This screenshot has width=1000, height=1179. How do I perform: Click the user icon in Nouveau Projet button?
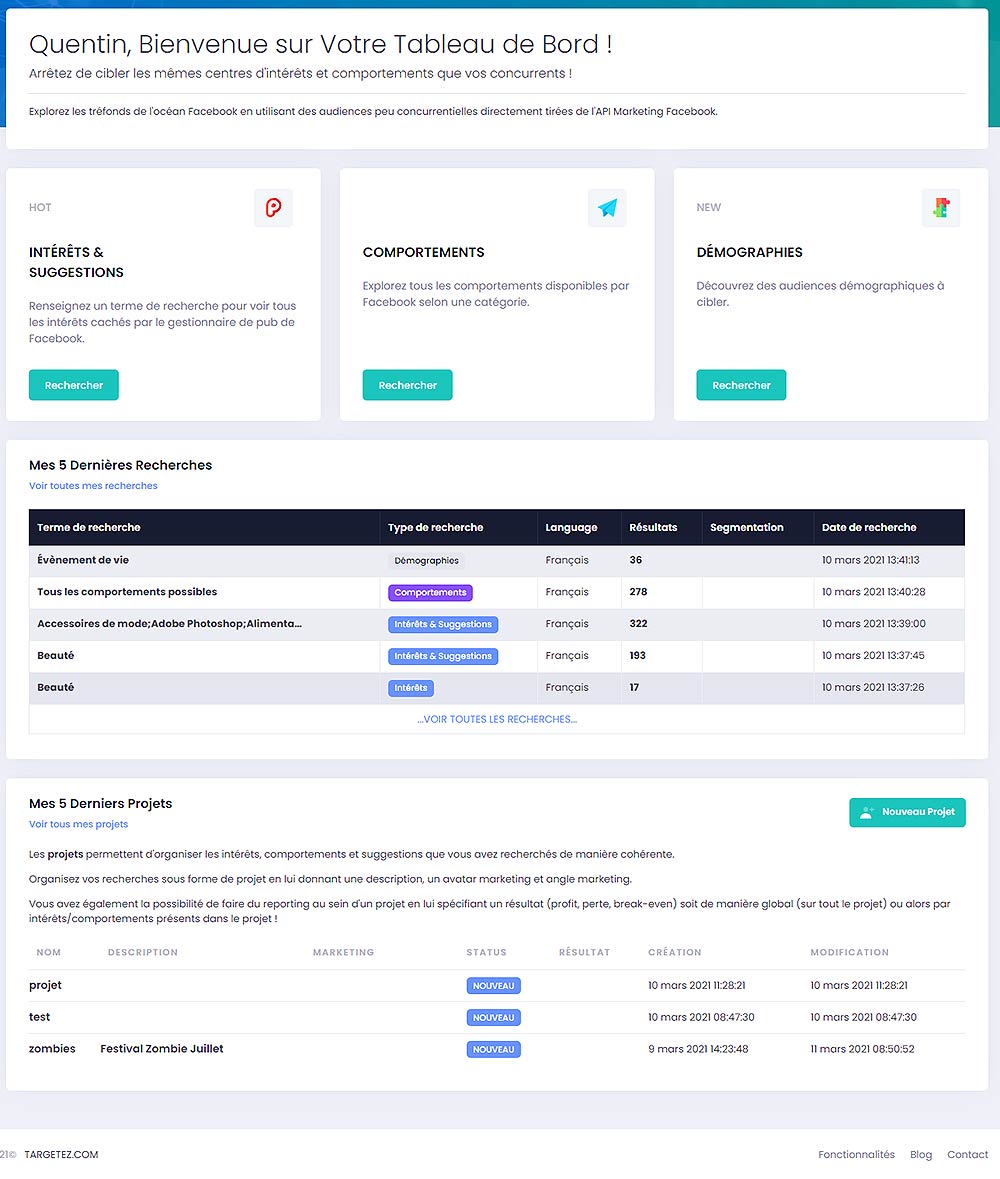click(x=867, y=812)
